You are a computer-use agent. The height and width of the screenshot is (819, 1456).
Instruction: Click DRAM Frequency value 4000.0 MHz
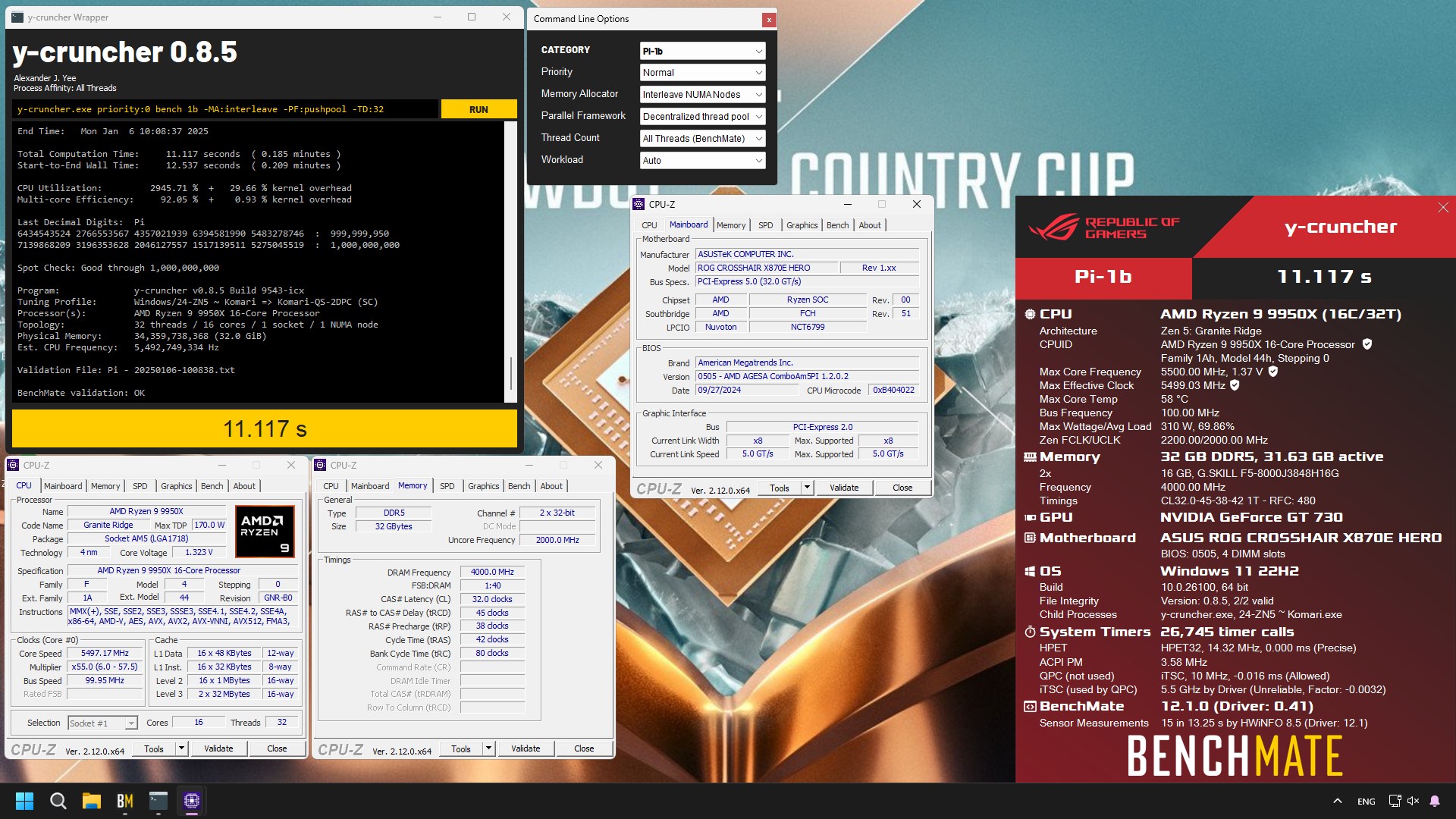(492, 572)
